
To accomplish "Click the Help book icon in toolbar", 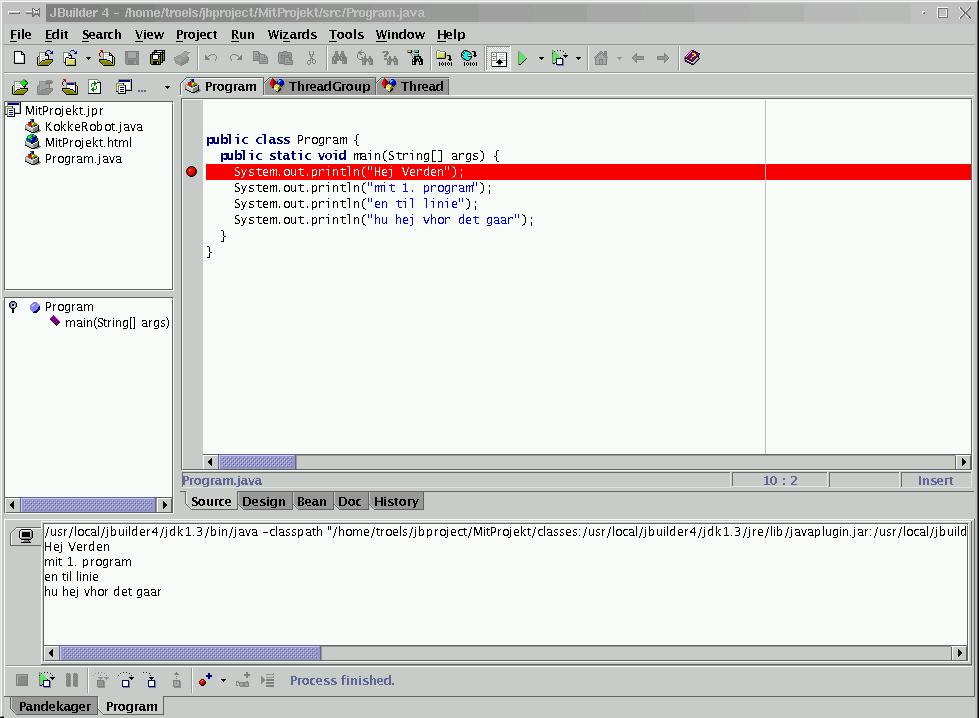I will [x=692, y=59].
